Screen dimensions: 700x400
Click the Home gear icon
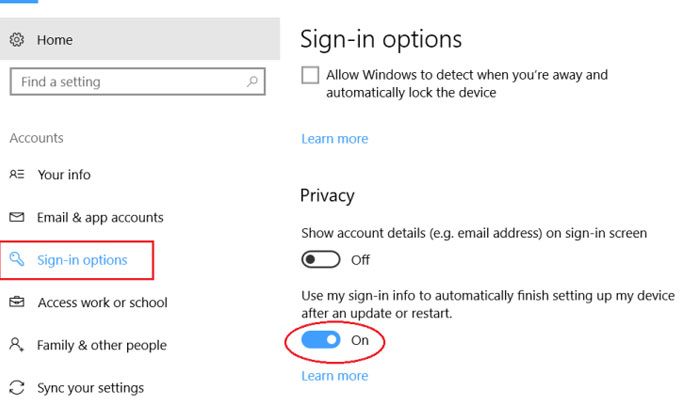point(17,40)
